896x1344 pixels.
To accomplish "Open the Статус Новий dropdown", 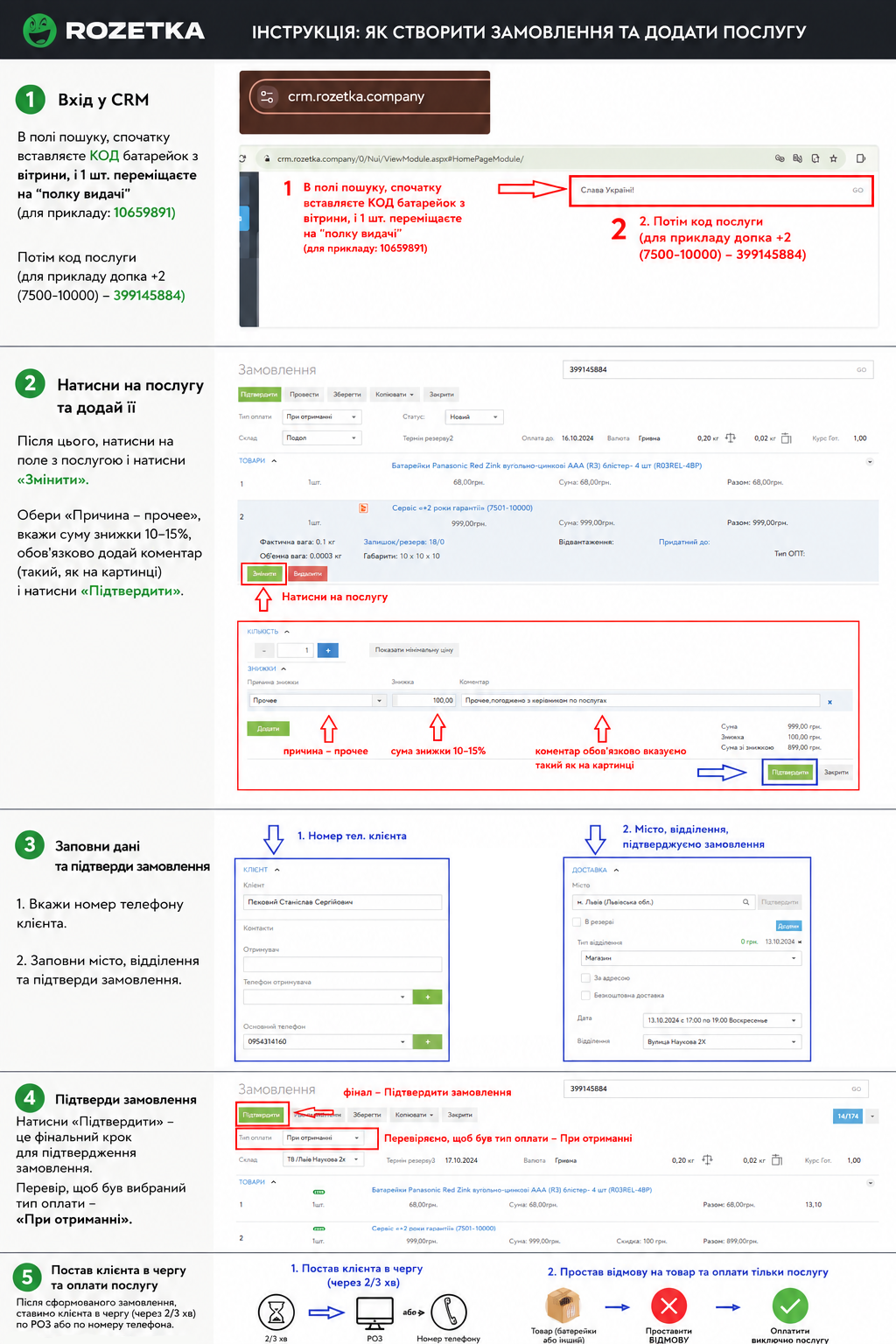I will pyautogui.click(x=473, y=416).
